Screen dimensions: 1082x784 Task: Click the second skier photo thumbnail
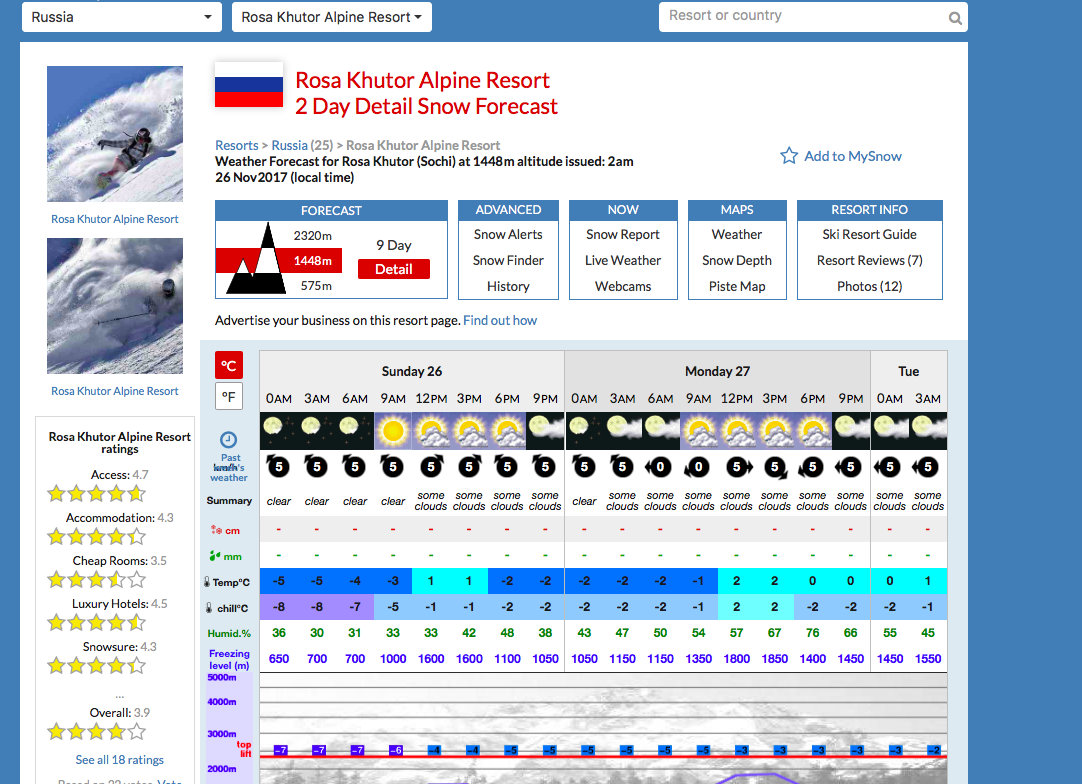[x=115, y=306]
